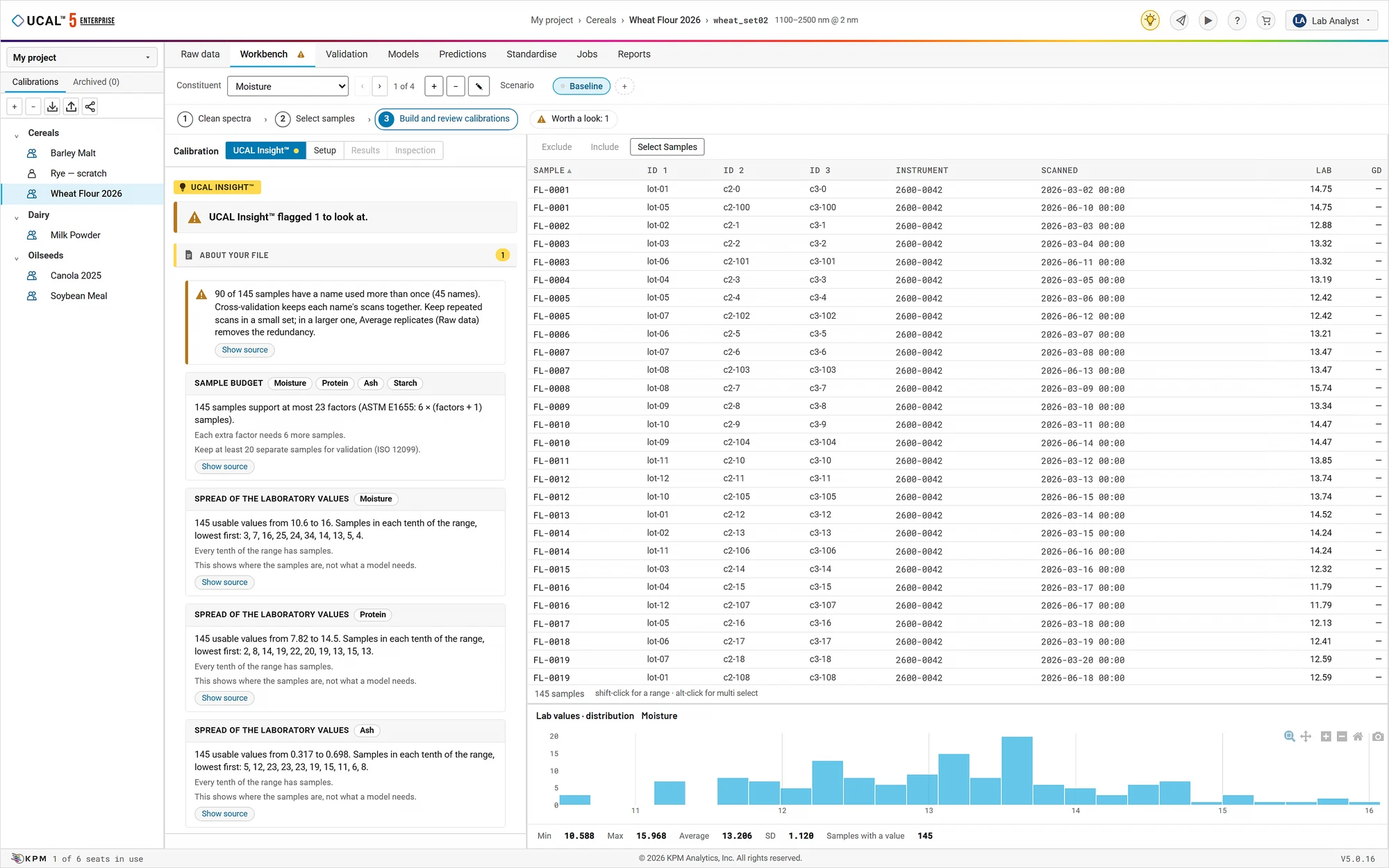This screenshot has width=1389, height=868.
Task: Click the paper-plane send icon
Action: click(x=1180, y=20)
